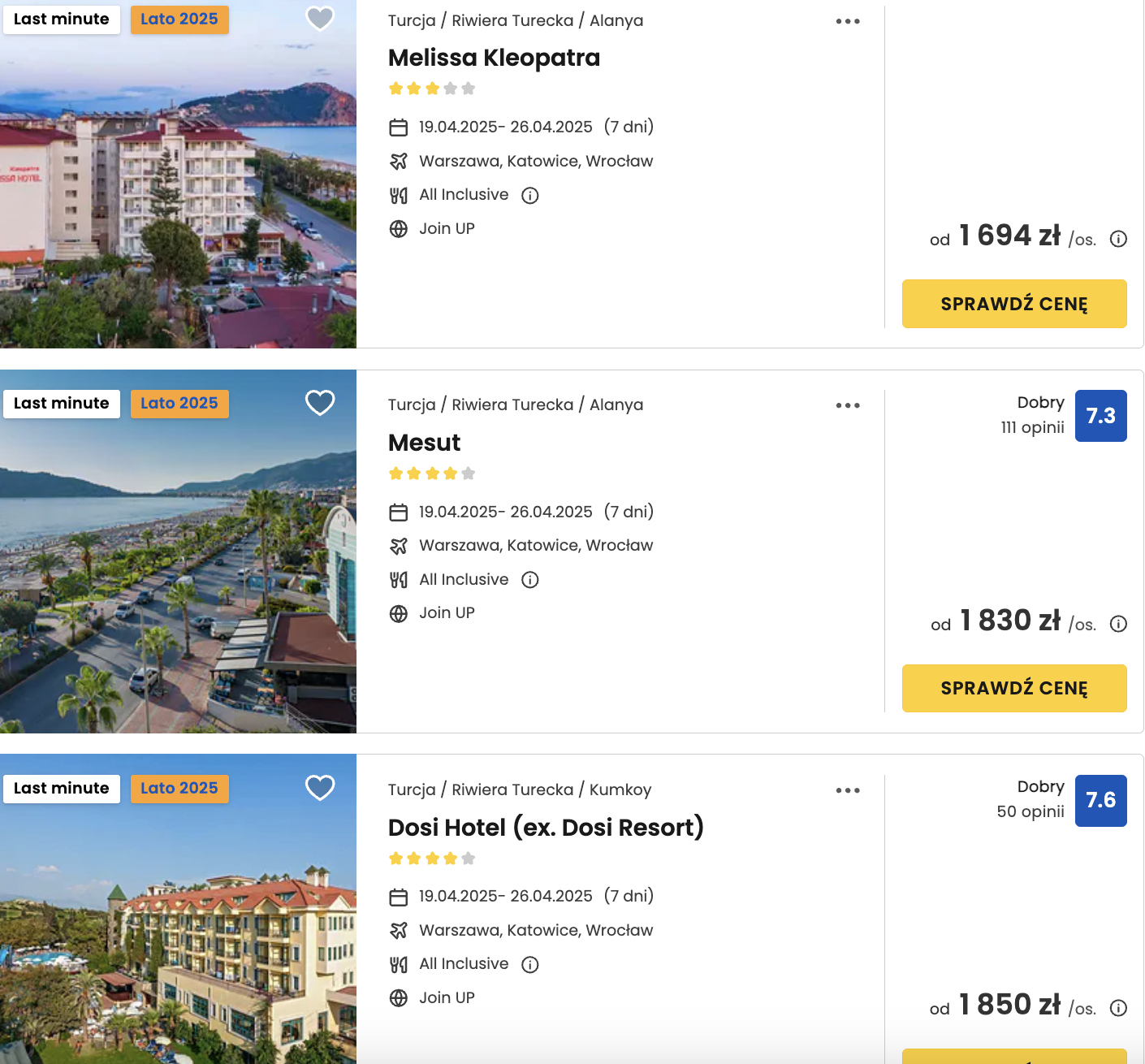Open Dosi Hotel (ex. Dosi Resort) title

(x=546, y=828)
